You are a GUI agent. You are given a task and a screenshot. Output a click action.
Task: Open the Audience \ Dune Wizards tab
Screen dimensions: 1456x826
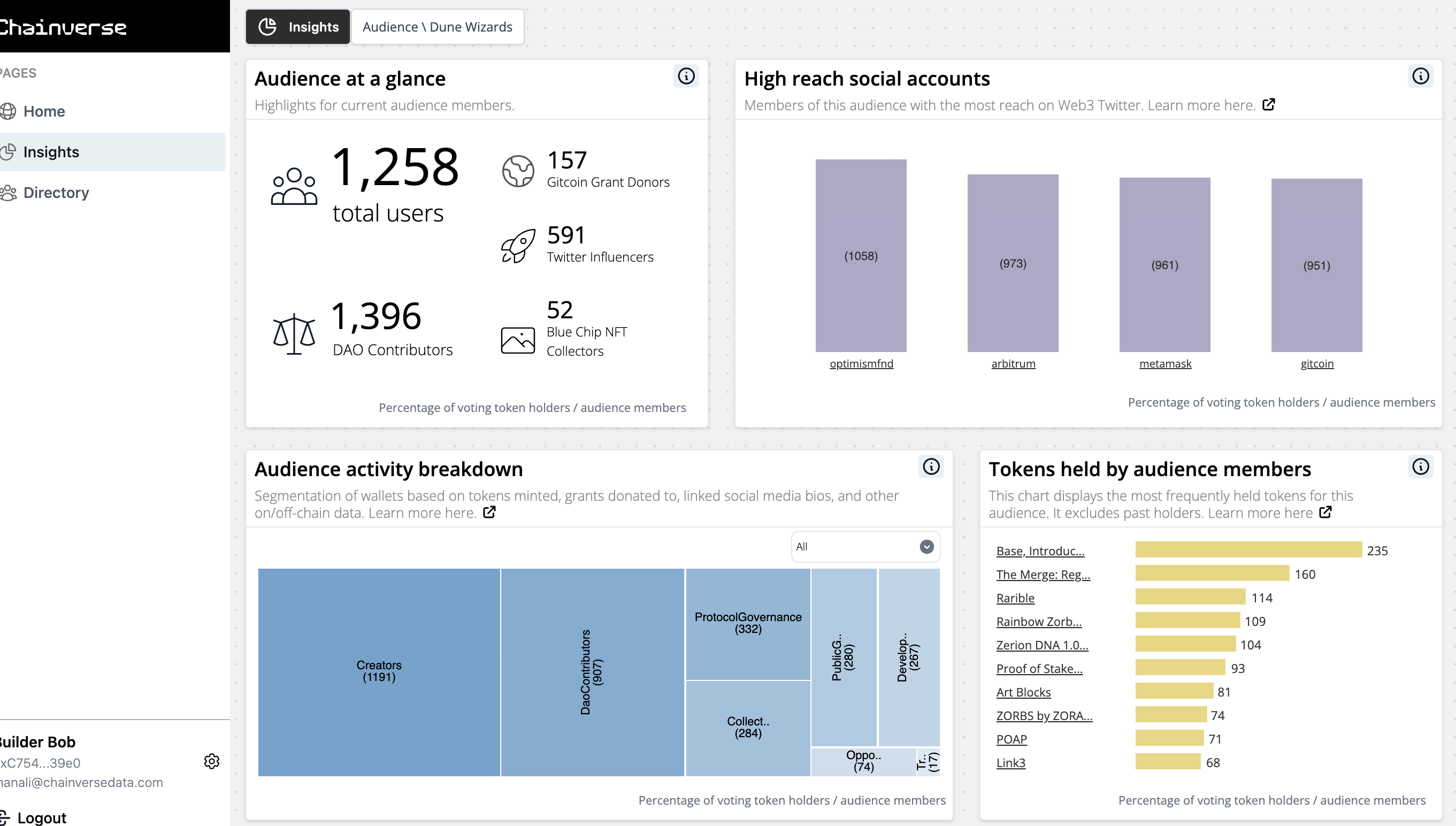point(438,27)
